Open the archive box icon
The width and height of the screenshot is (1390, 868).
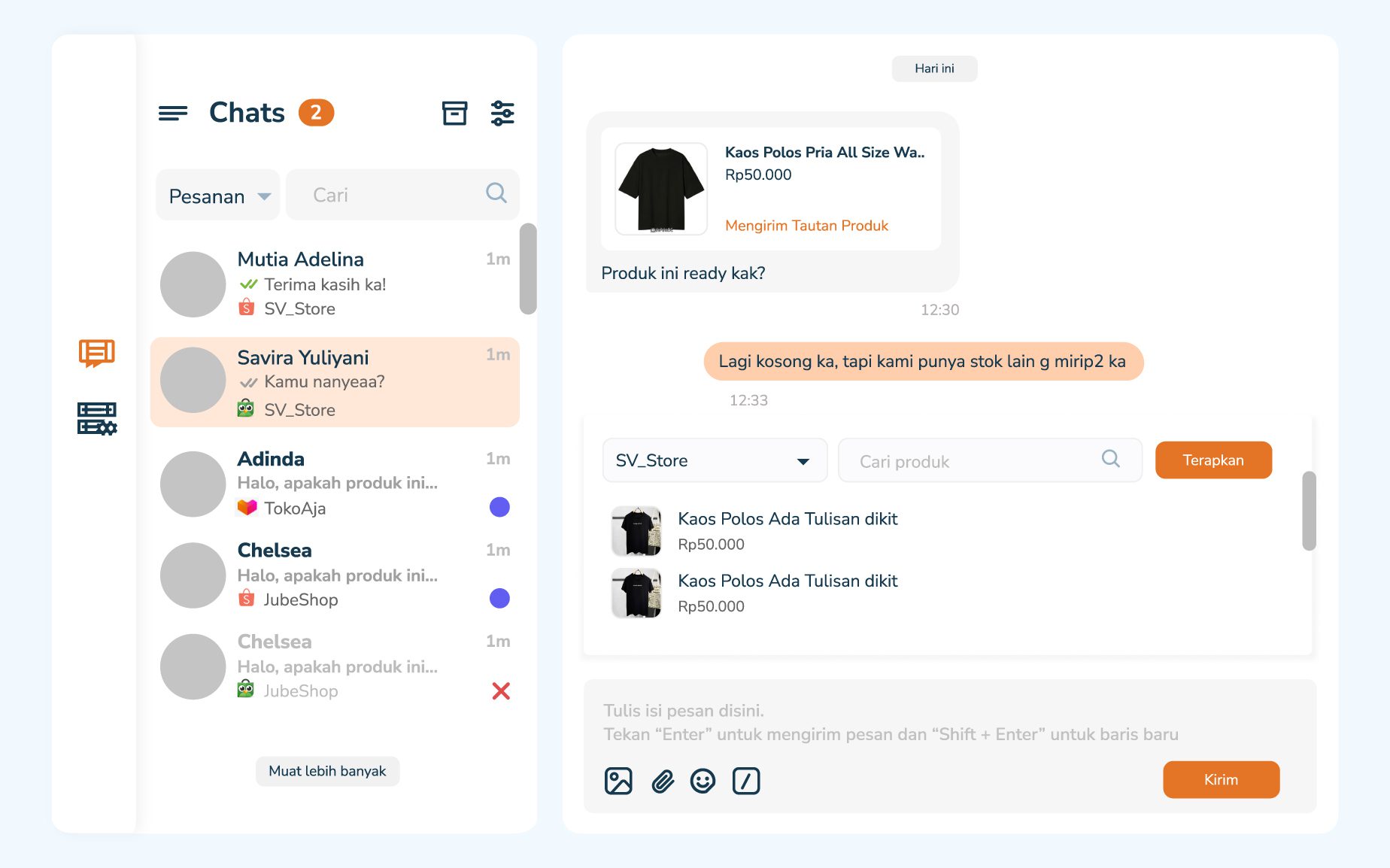[454, 113]
